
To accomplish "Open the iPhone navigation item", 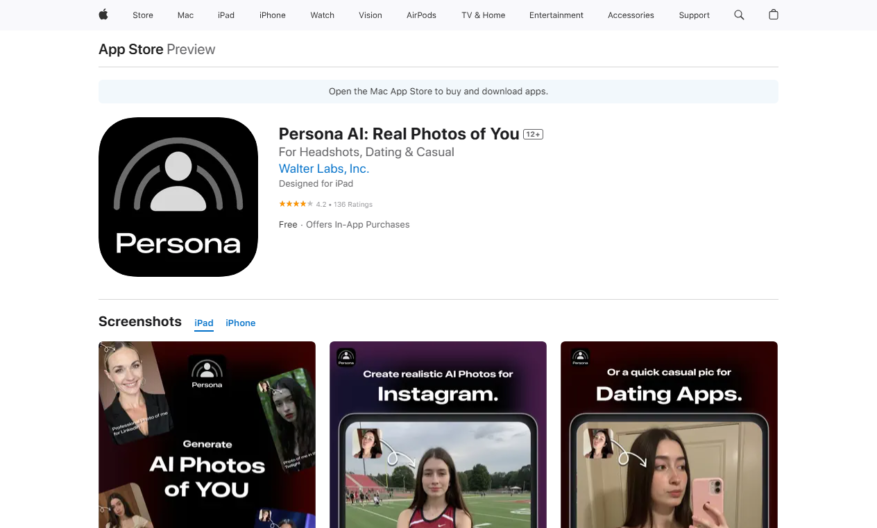I will (x=272, y=15).
